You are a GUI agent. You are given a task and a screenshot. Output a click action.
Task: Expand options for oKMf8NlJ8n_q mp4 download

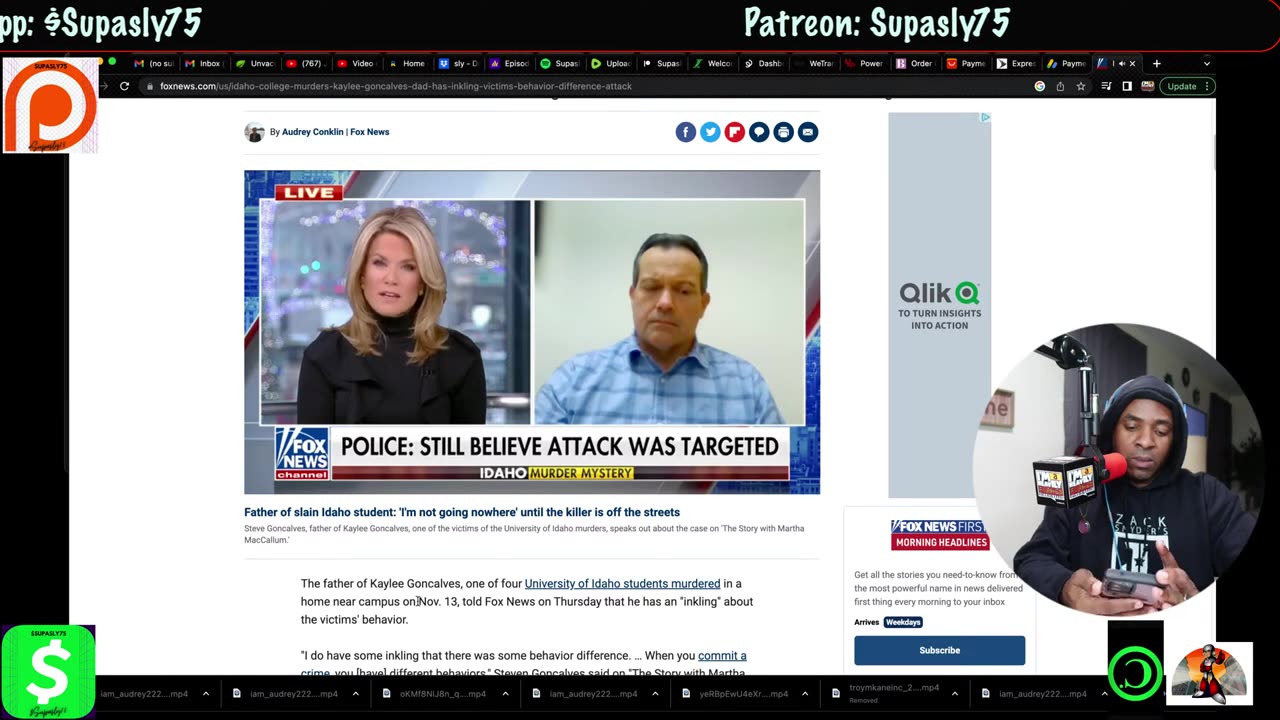(x=505, y=693)
